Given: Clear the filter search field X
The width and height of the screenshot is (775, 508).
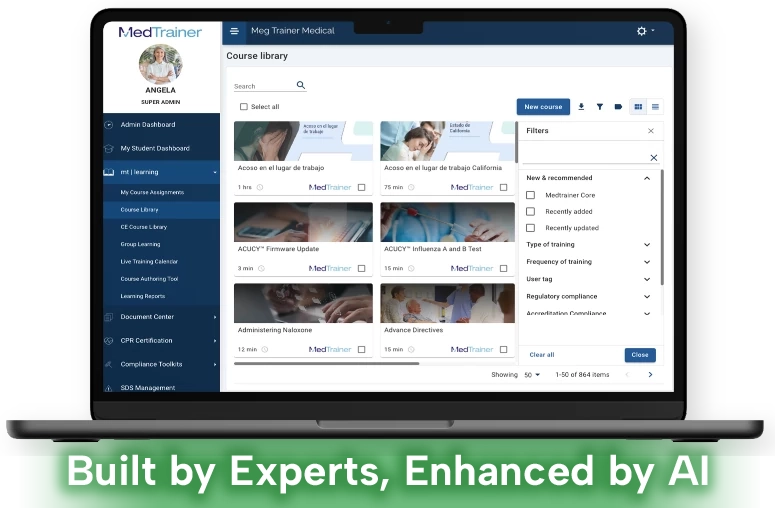Looking at the screenshot, I should click(x=654, y=158).
